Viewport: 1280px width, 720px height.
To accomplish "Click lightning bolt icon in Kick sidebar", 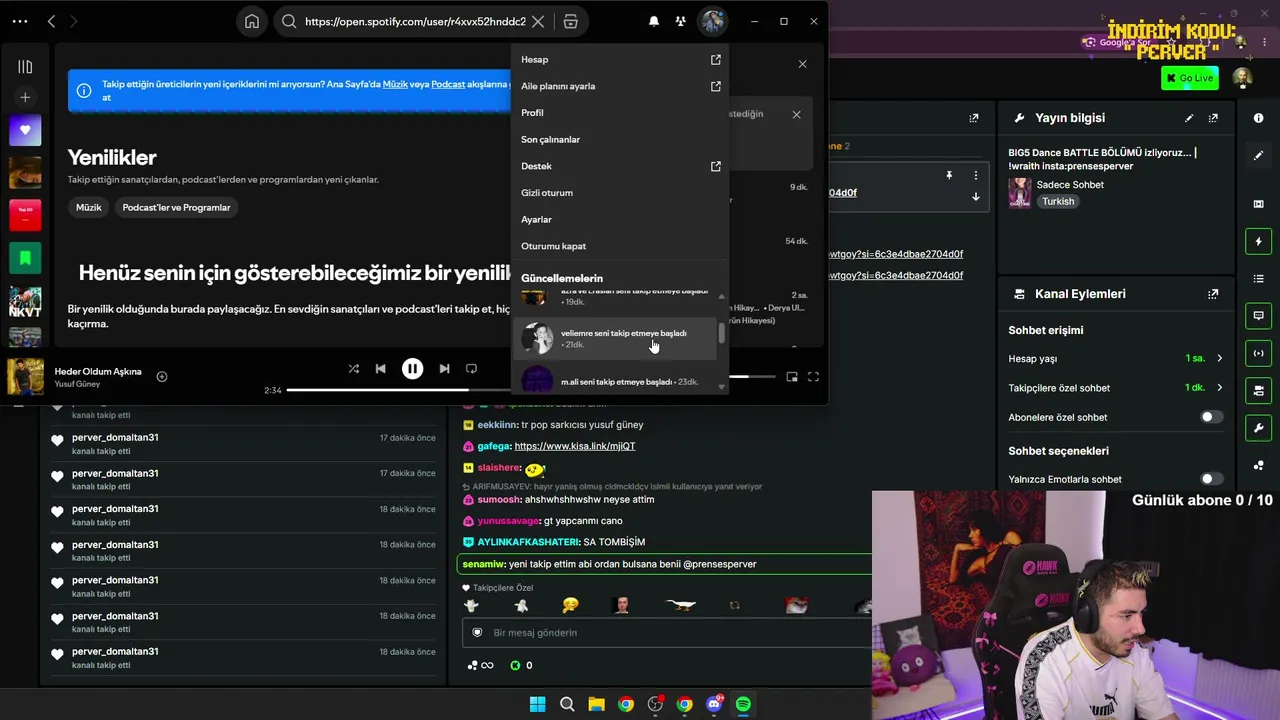I will [x=1258, y=241].
